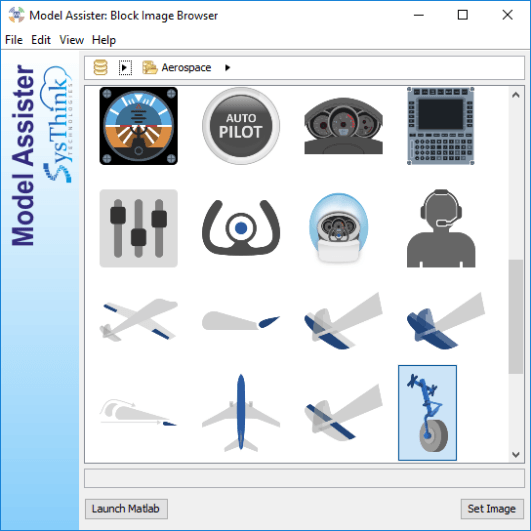Click the Aerospace folder icon

click(x=150, y=67)
